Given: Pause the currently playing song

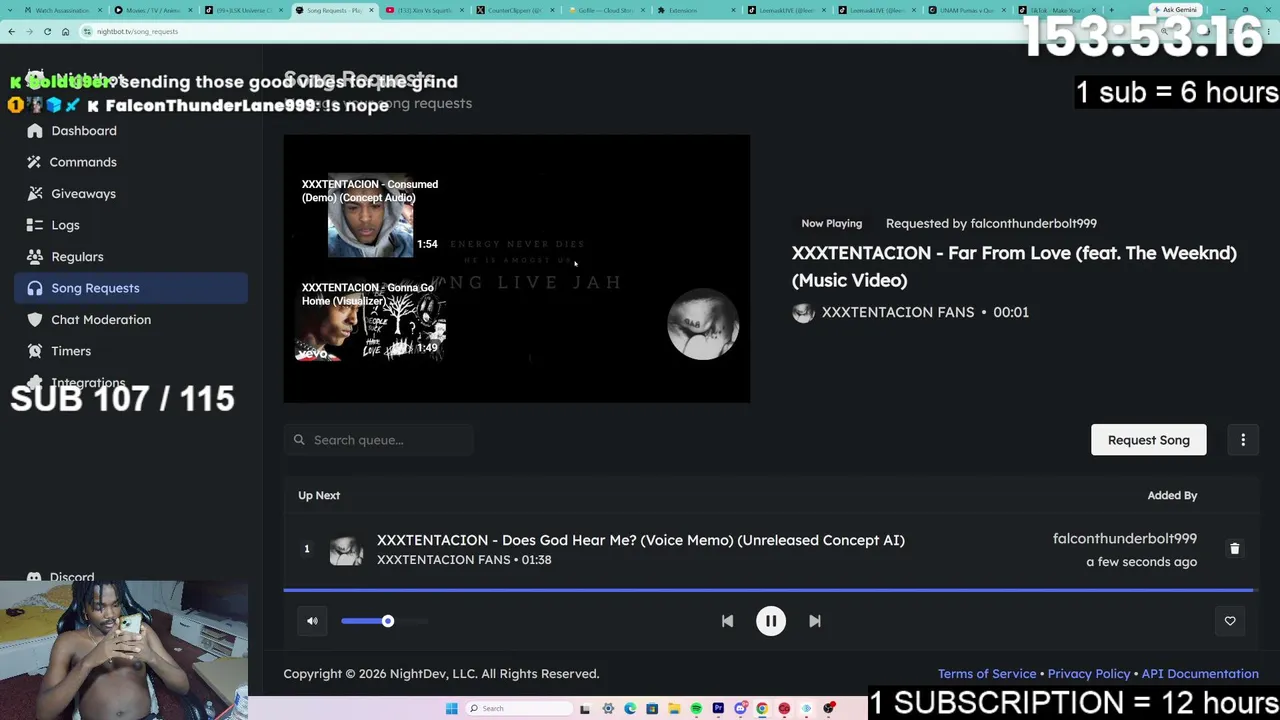Looking at the screenshot, I should pyautogui.click(x=771, y=621).
